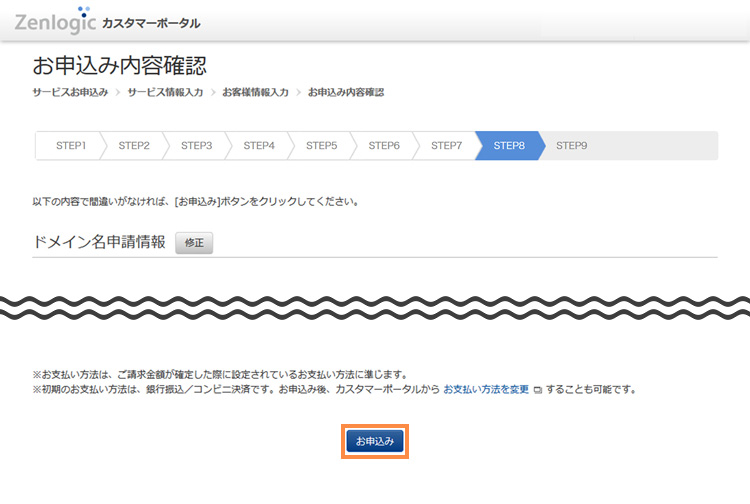Jump to STEP1 in the progress bar
Screen dimensions: 750x504
(71, 146)
